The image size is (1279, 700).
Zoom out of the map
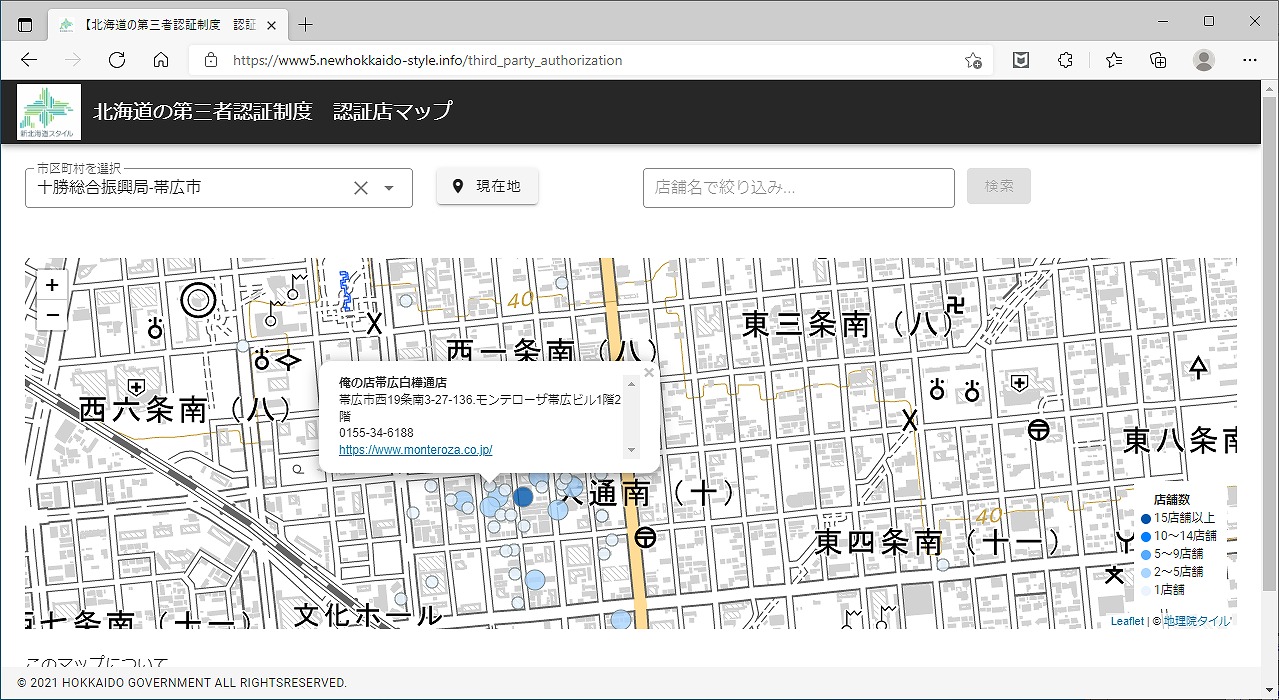point(52,315)
